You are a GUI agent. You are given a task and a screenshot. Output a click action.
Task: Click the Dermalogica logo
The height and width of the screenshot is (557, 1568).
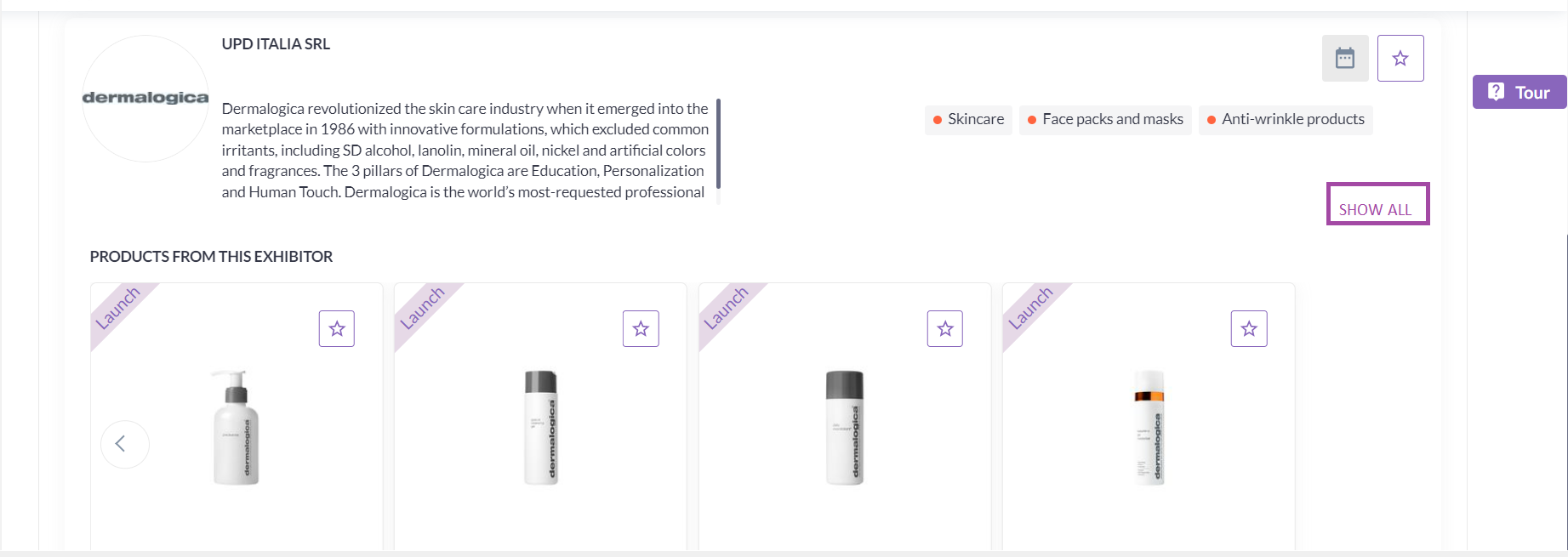point(145,99)
